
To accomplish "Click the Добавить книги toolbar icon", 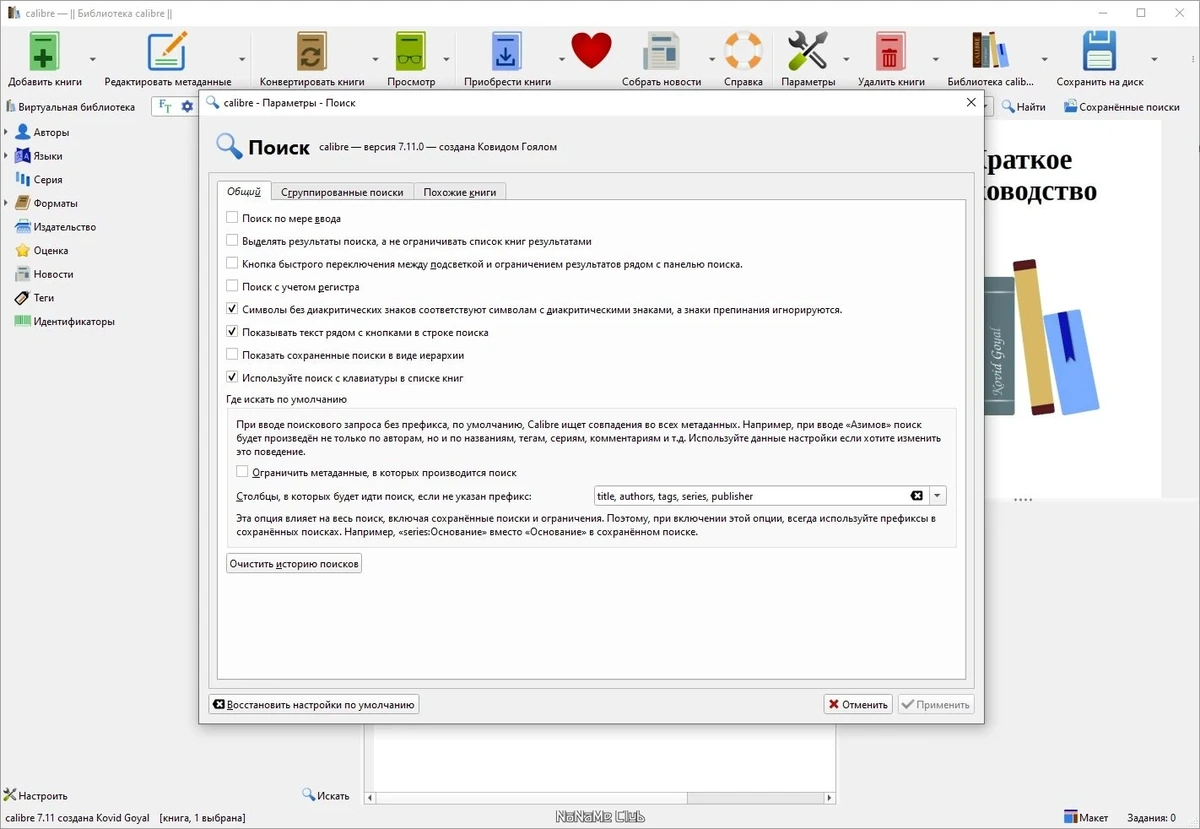I will point(45,51).
